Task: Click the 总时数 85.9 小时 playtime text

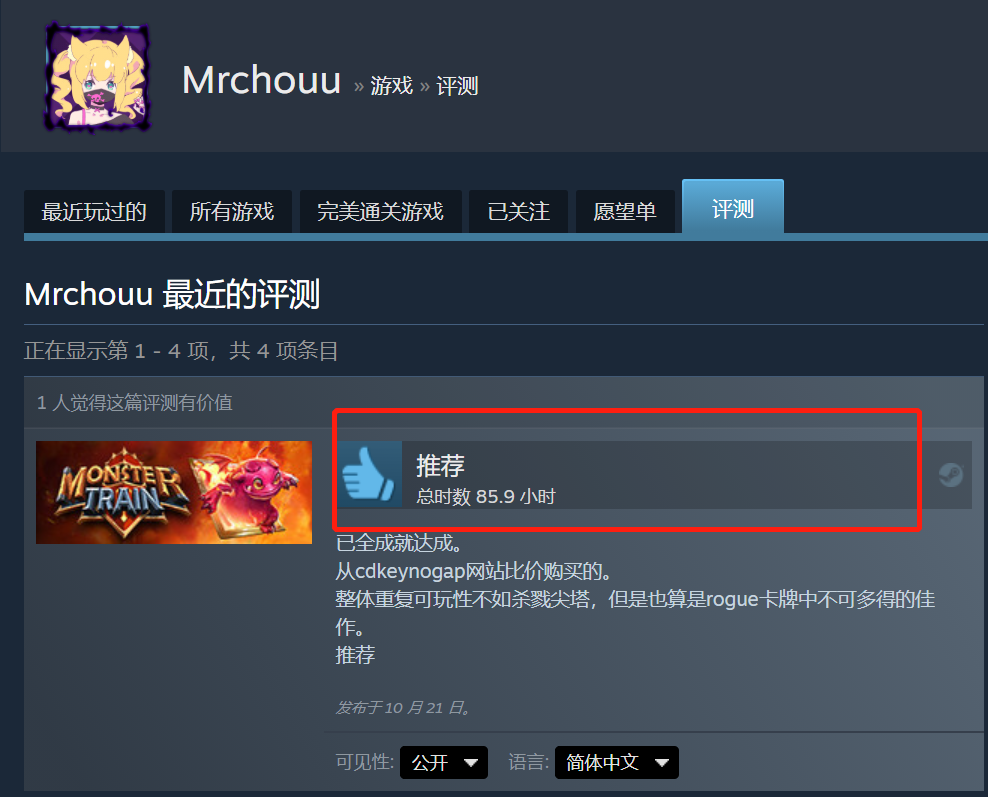Action: tap(486, 496)
